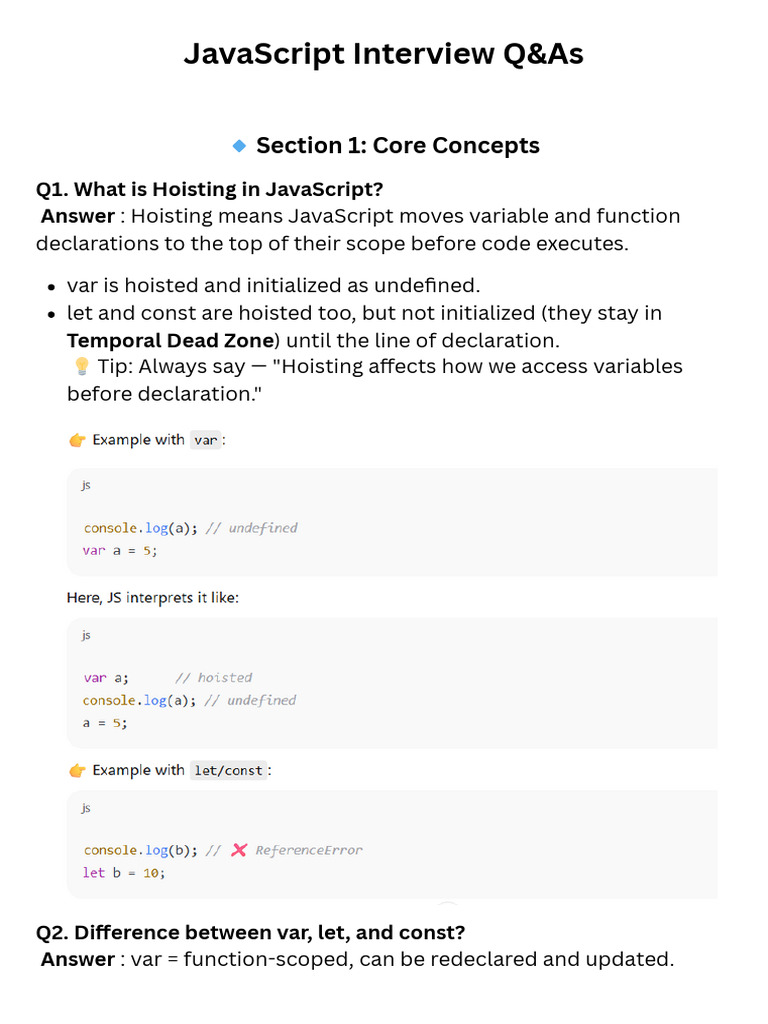Screen dimensions: 768x1024
Task: Click the blue diamond icon before Section 1
Action: click(x=240, y=146)
